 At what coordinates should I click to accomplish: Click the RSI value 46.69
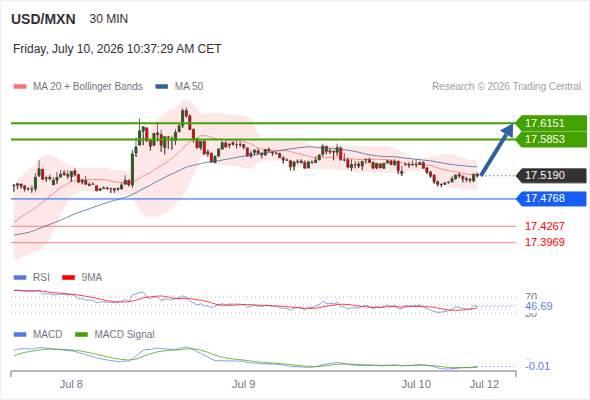tap(538, 306)
